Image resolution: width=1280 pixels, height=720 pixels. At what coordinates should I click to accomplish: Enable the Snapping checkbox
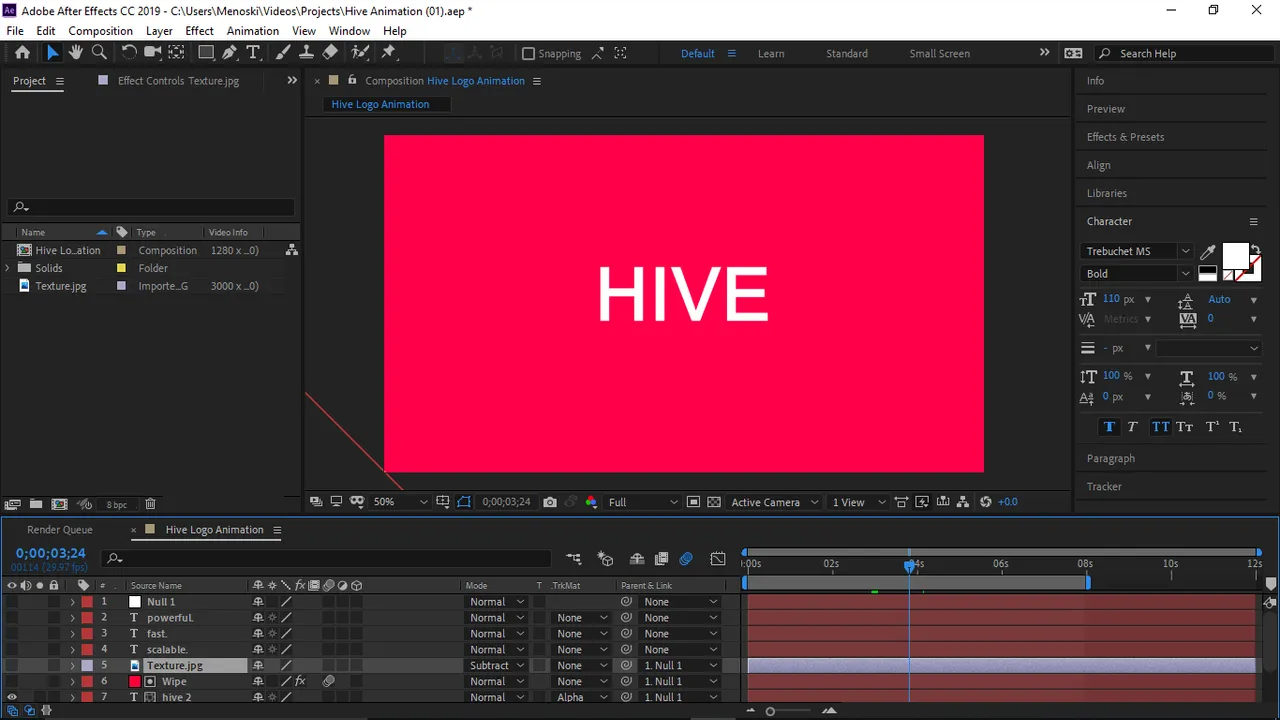(x=529, y=54)
